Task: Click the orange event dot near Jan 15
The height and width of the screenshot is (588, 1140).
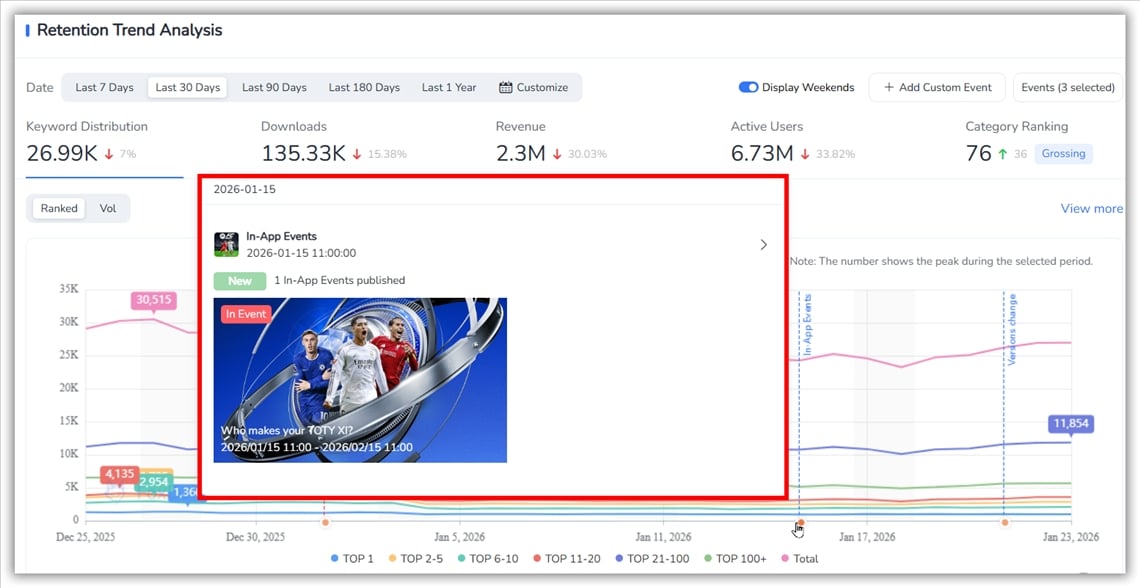Action: tap(800, 522)
